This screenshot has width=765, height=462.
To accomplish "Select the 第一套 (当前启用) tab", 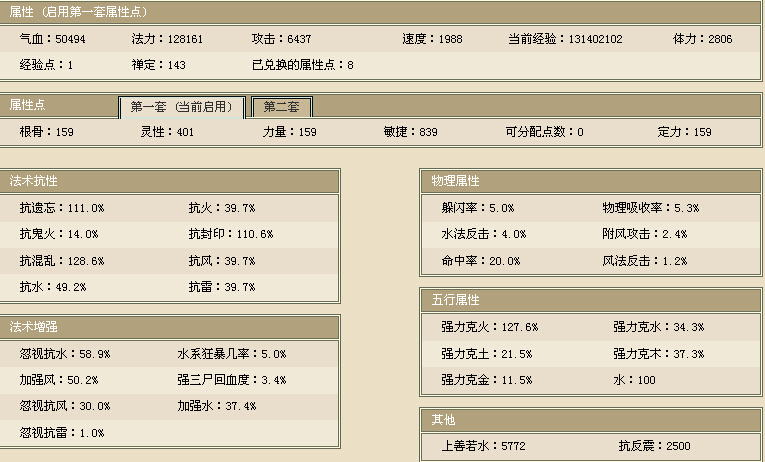I will [x=181, y=107].
